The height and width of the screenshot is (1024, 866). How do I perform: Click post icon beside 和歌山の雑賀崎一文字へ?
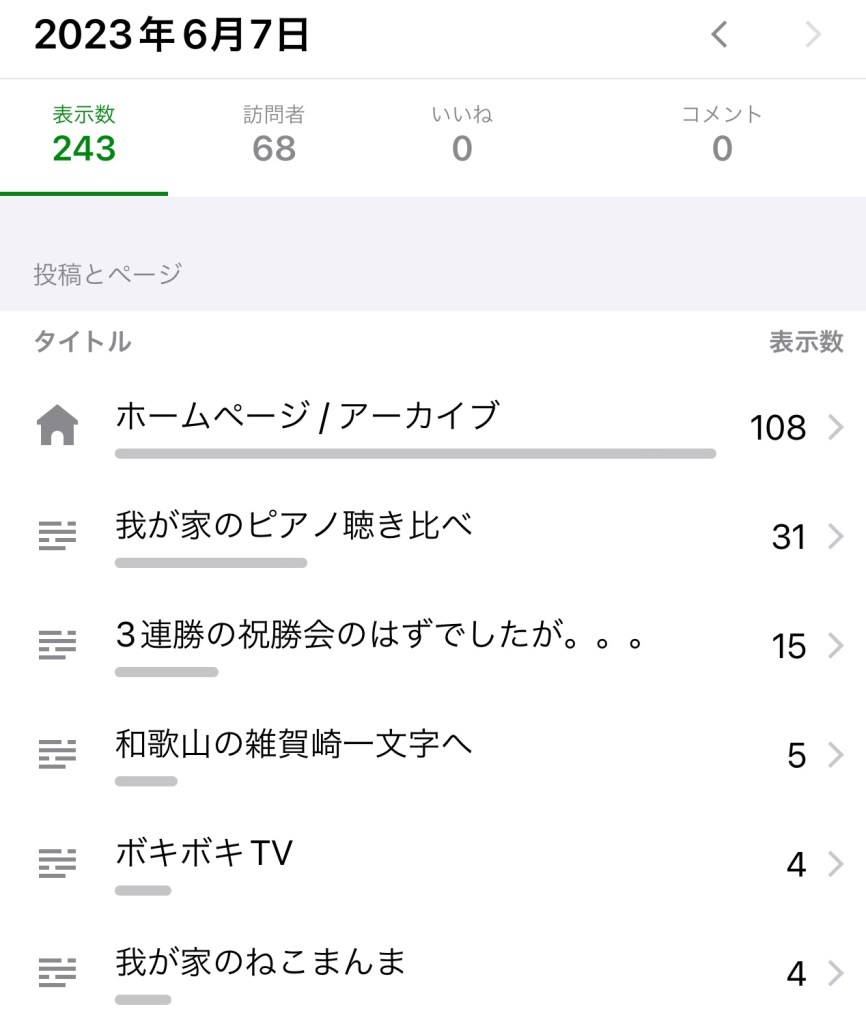click(x=57, y=754)
